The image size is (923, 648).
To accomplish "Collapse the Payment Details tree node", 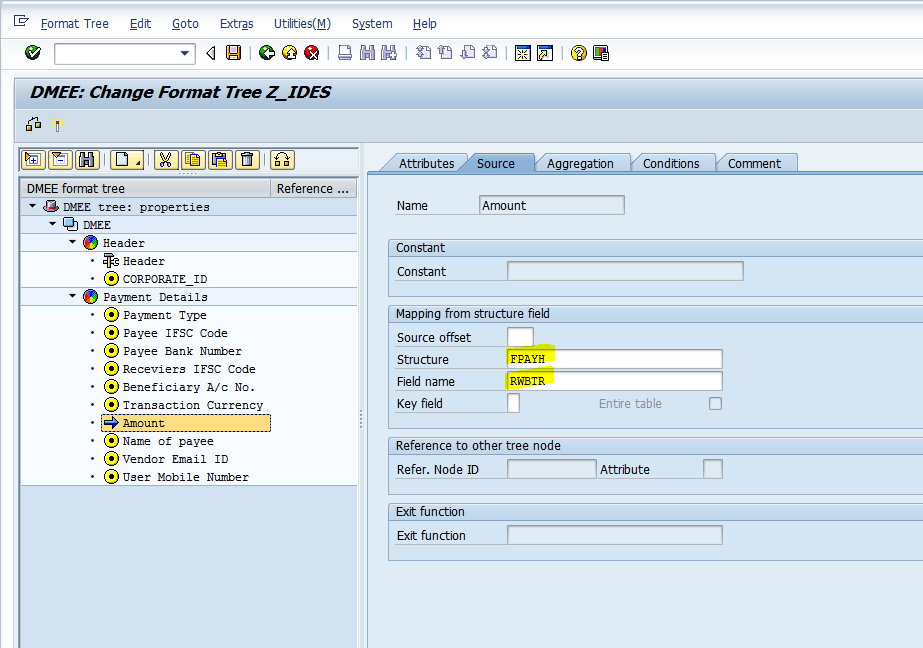I will 72,297.
